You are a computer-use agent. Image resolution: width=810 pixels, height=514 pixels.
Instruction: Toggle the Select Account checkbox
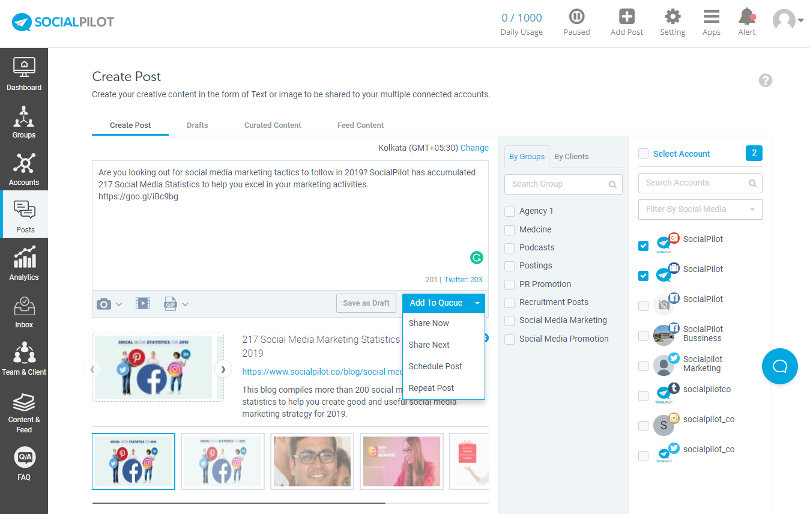(643, 153)
